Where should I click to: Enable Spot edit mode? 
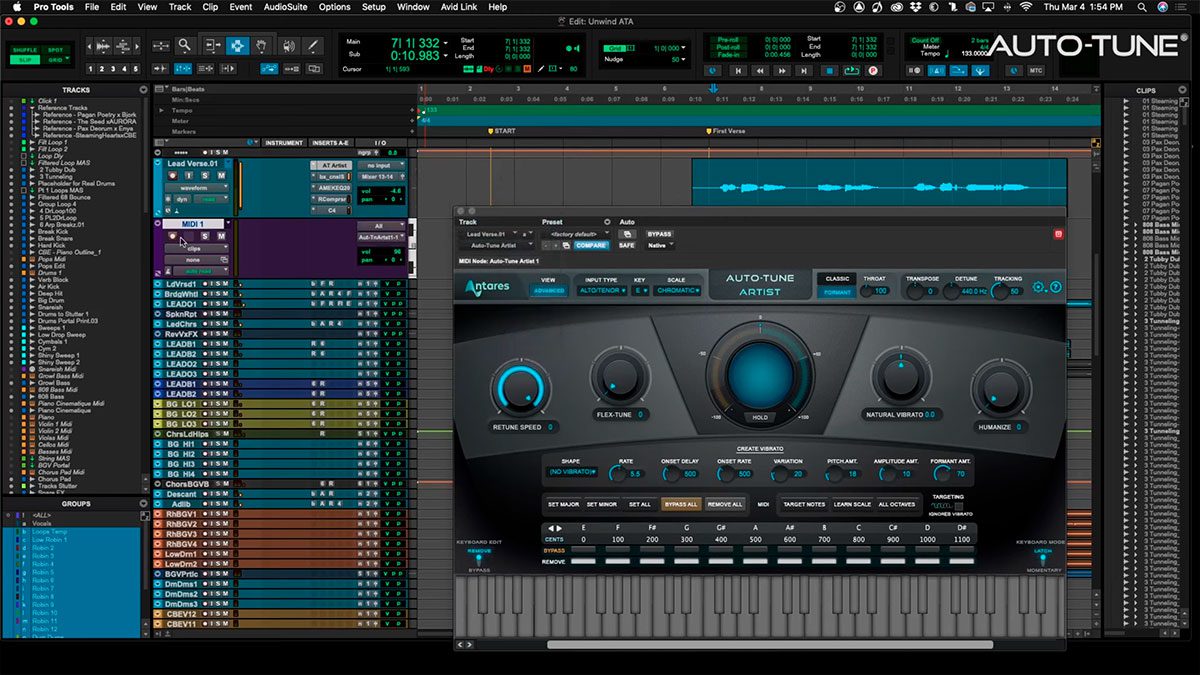(x=55, y=50)
